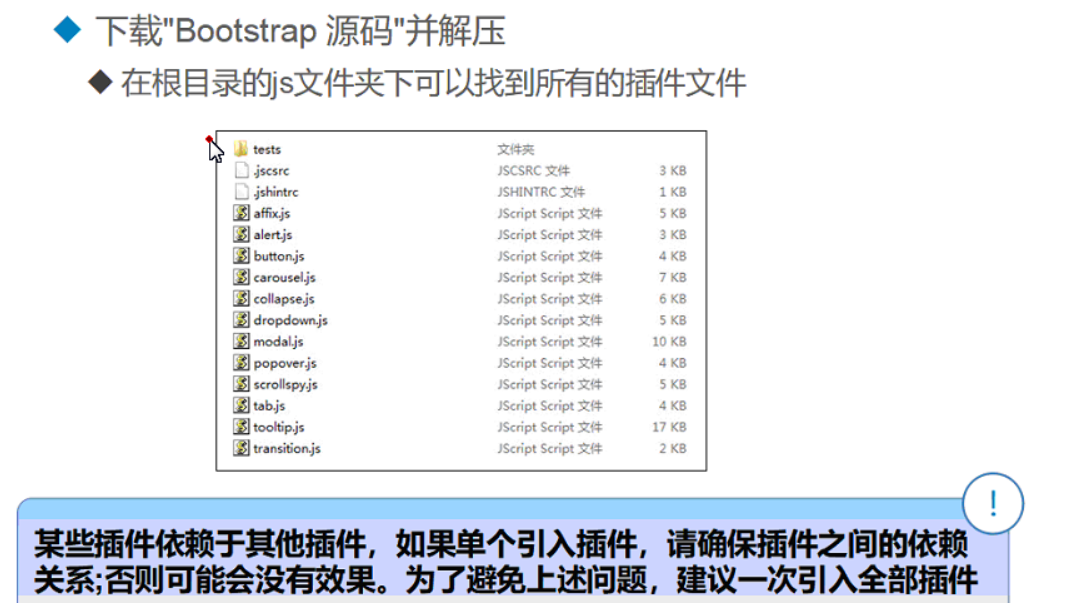This screenshot has height=603, width=1070.
Task: Click the scrollspy.js script icon
Action: [241, 384]
